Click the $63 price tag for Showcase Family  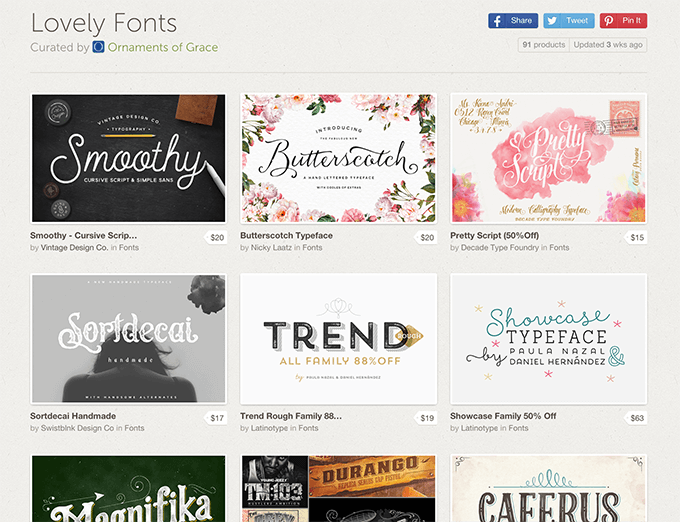point(636,418)
